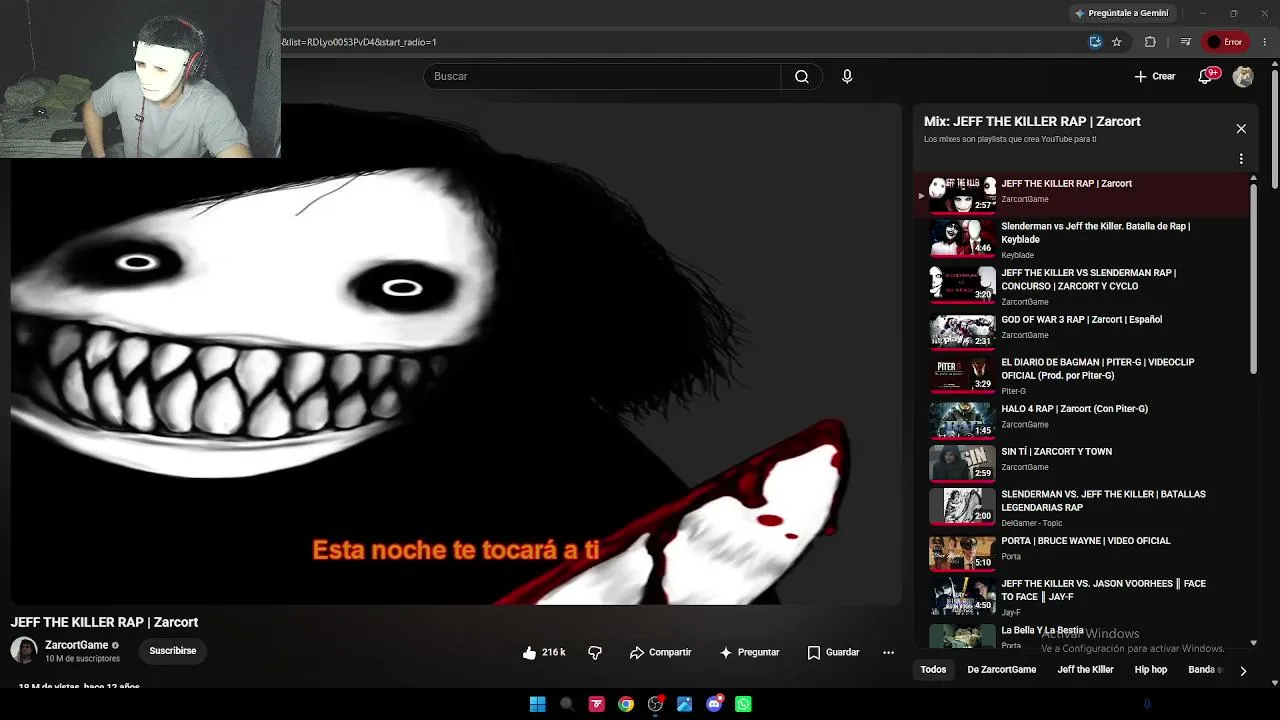1280x720 pixels.
Task: Select the Hip hop filter chip
Action: point(1151,670)
